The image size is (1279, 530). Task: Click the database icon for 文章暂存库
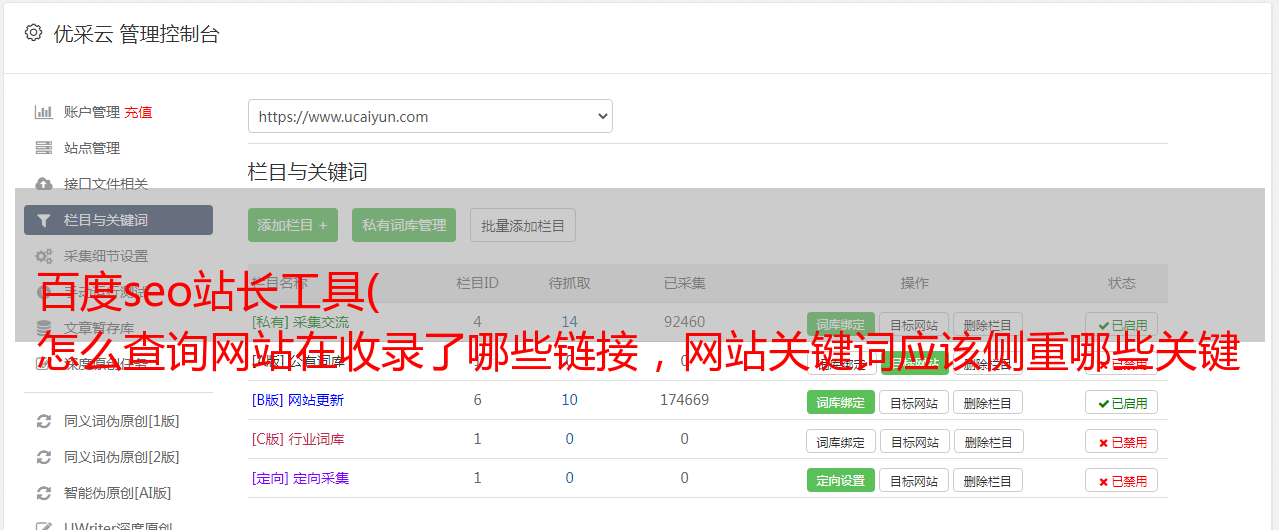coord(43,328)
